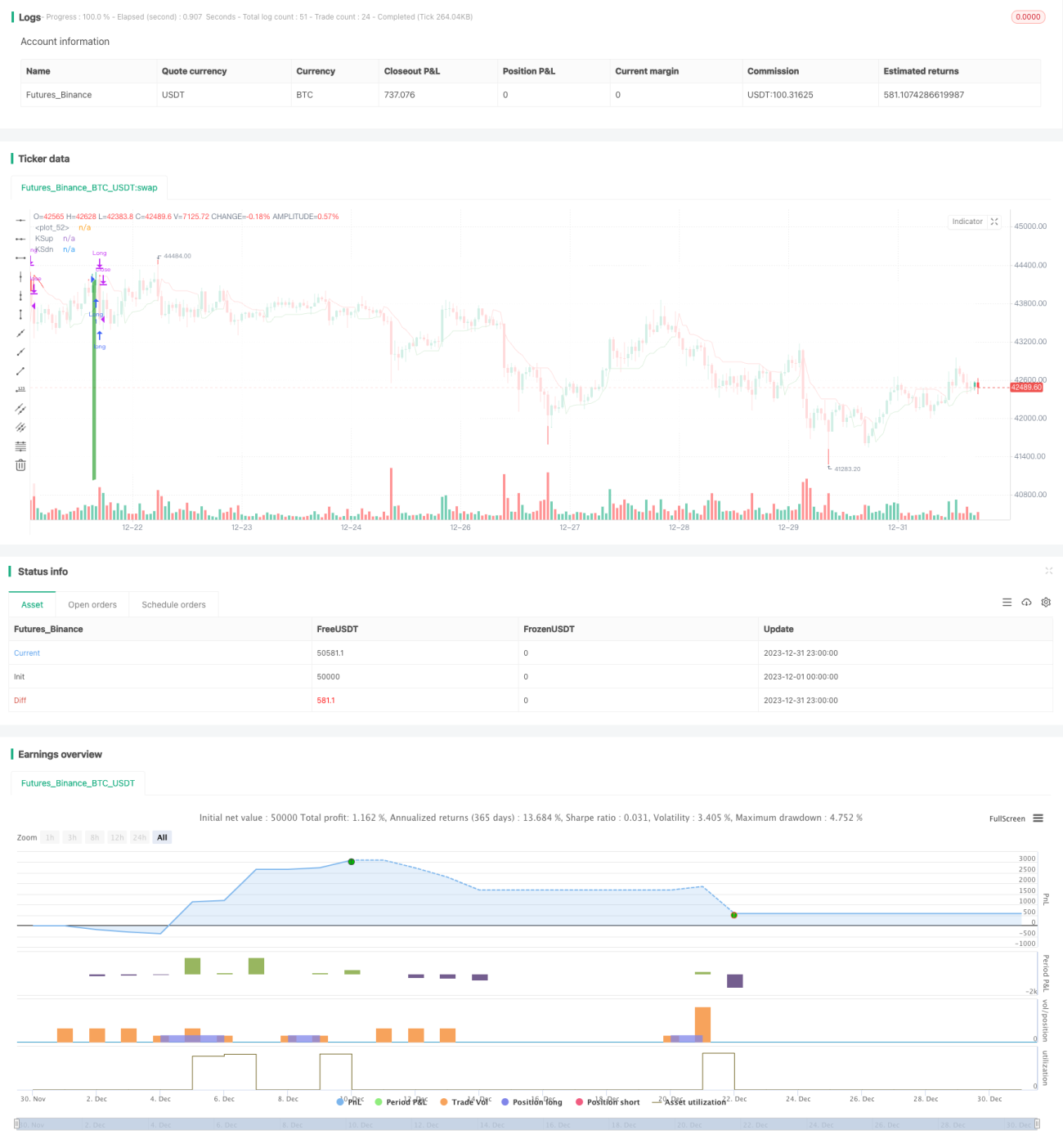Click the FullScreen button
Image resolution: width=1063 pixels, height=1148 pixels.
(1007, 818)
